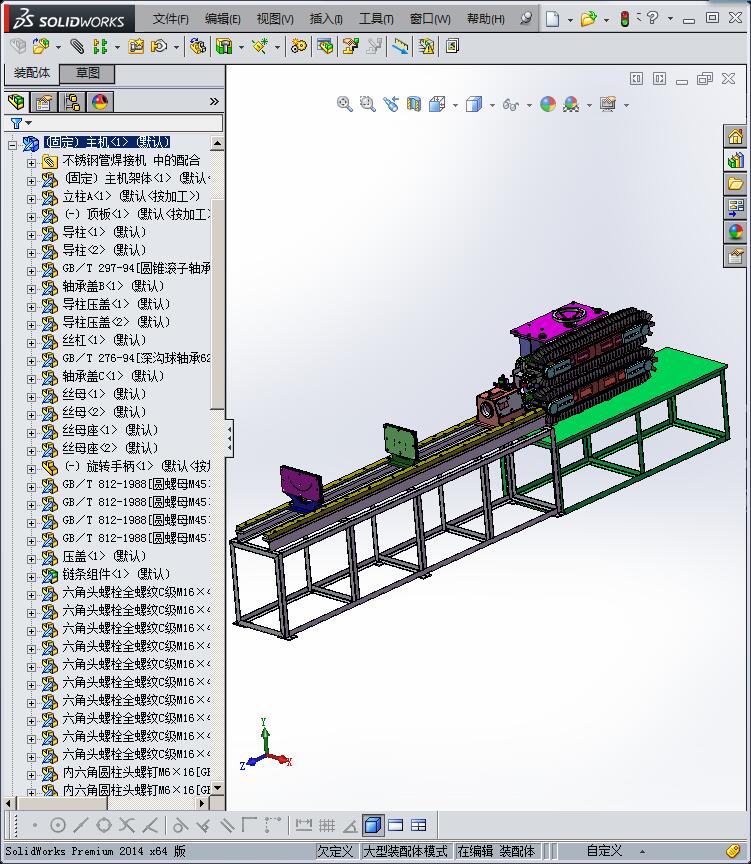
Task: Select 旋转手柄<1> component in tree
Action: [137, 466]
